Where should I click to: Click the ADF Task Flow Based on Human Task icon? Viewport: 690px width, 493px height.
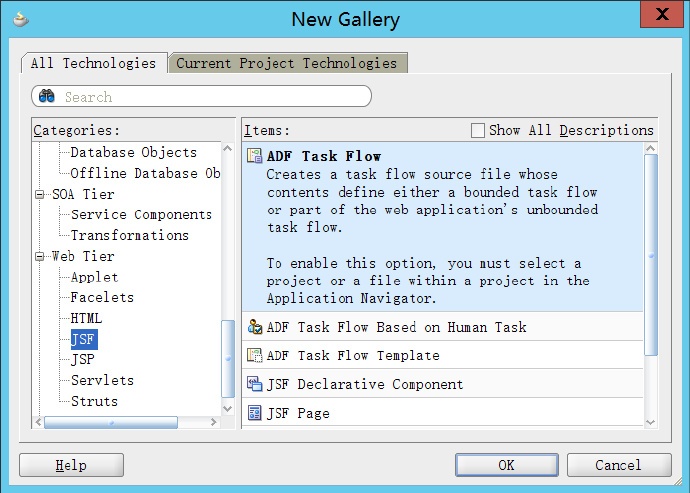coord(255,327)
